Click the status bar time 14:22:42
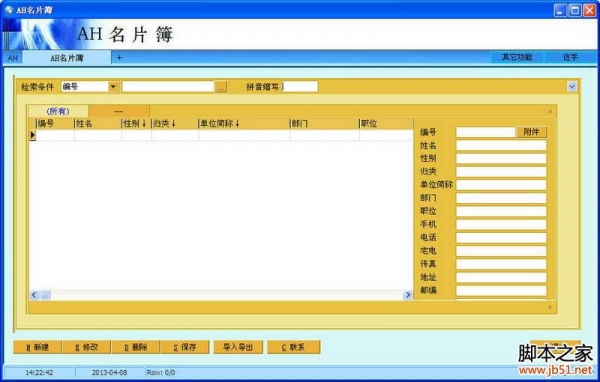 click(39, 372)
